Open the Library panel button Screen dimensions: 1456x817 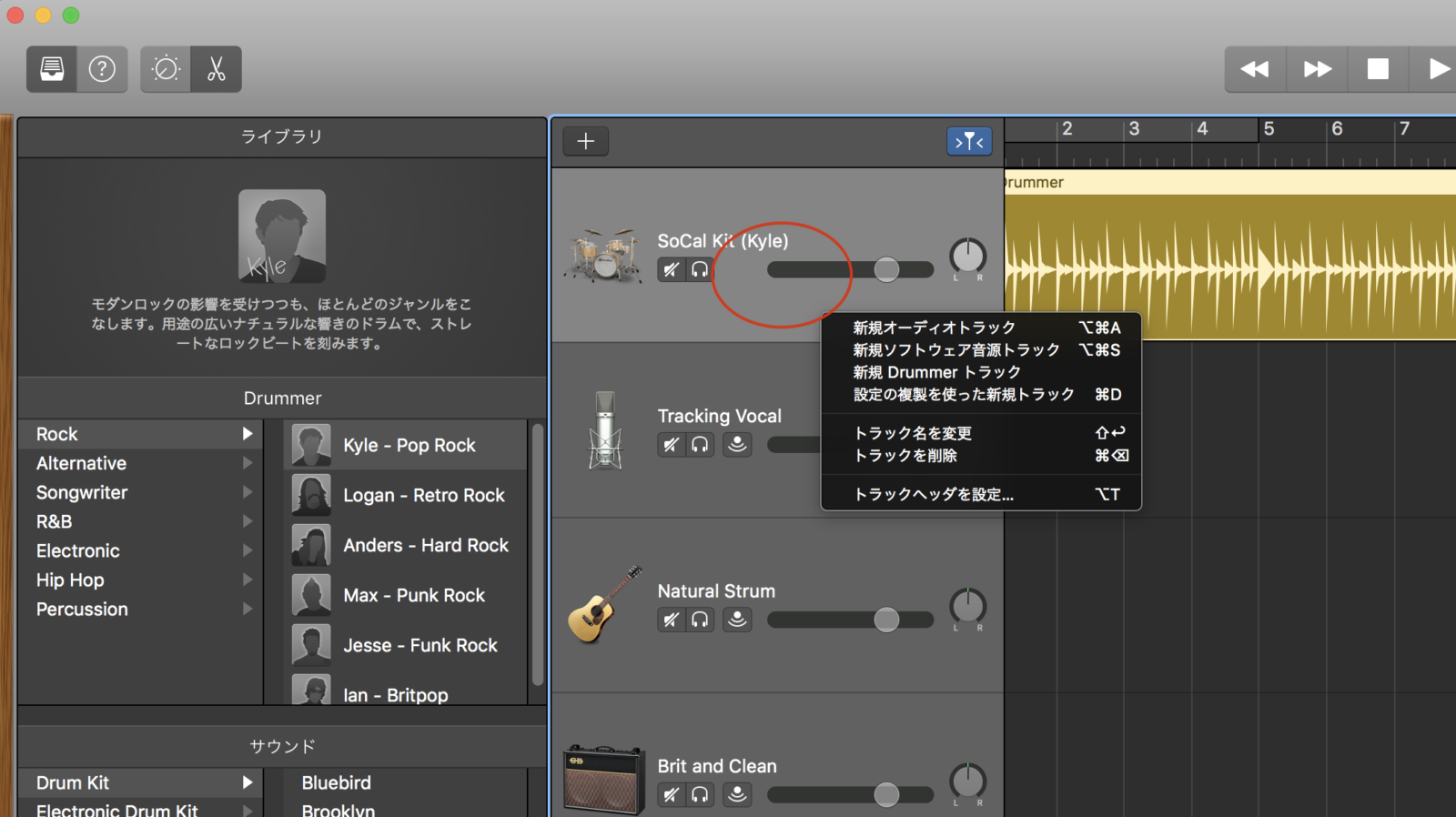52,69
